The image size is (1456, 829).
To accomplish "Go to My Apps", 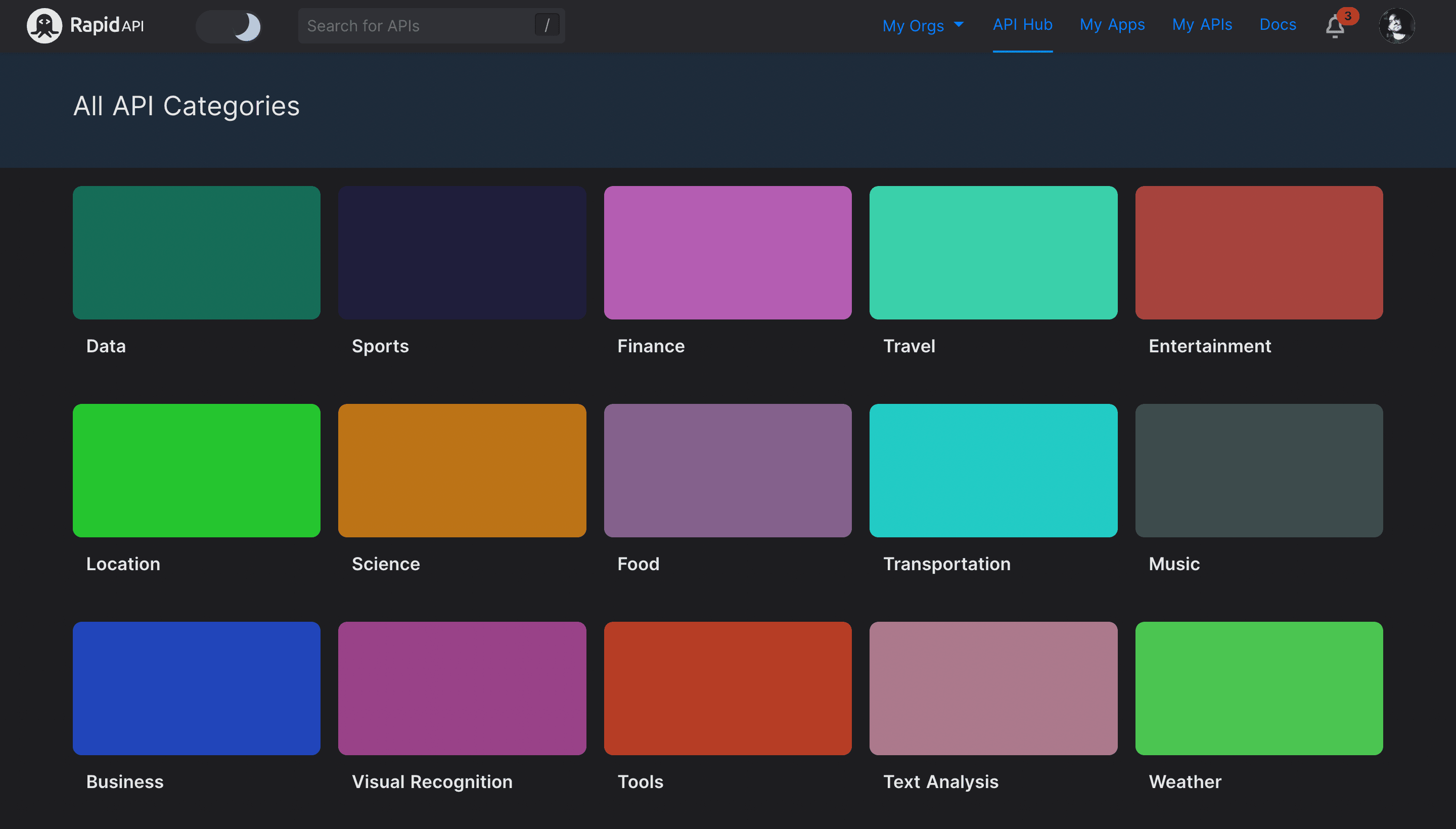I will (1112, 24).
